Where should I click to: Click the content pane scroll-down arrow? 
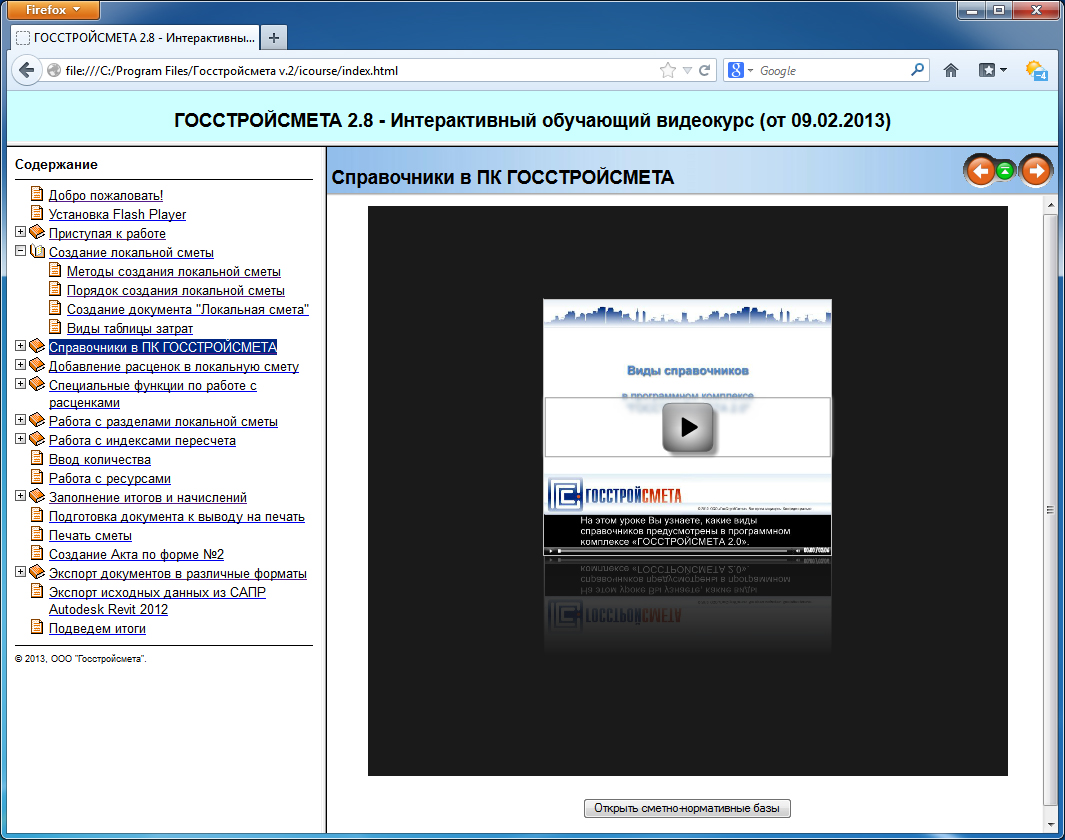coord(1051,824)
